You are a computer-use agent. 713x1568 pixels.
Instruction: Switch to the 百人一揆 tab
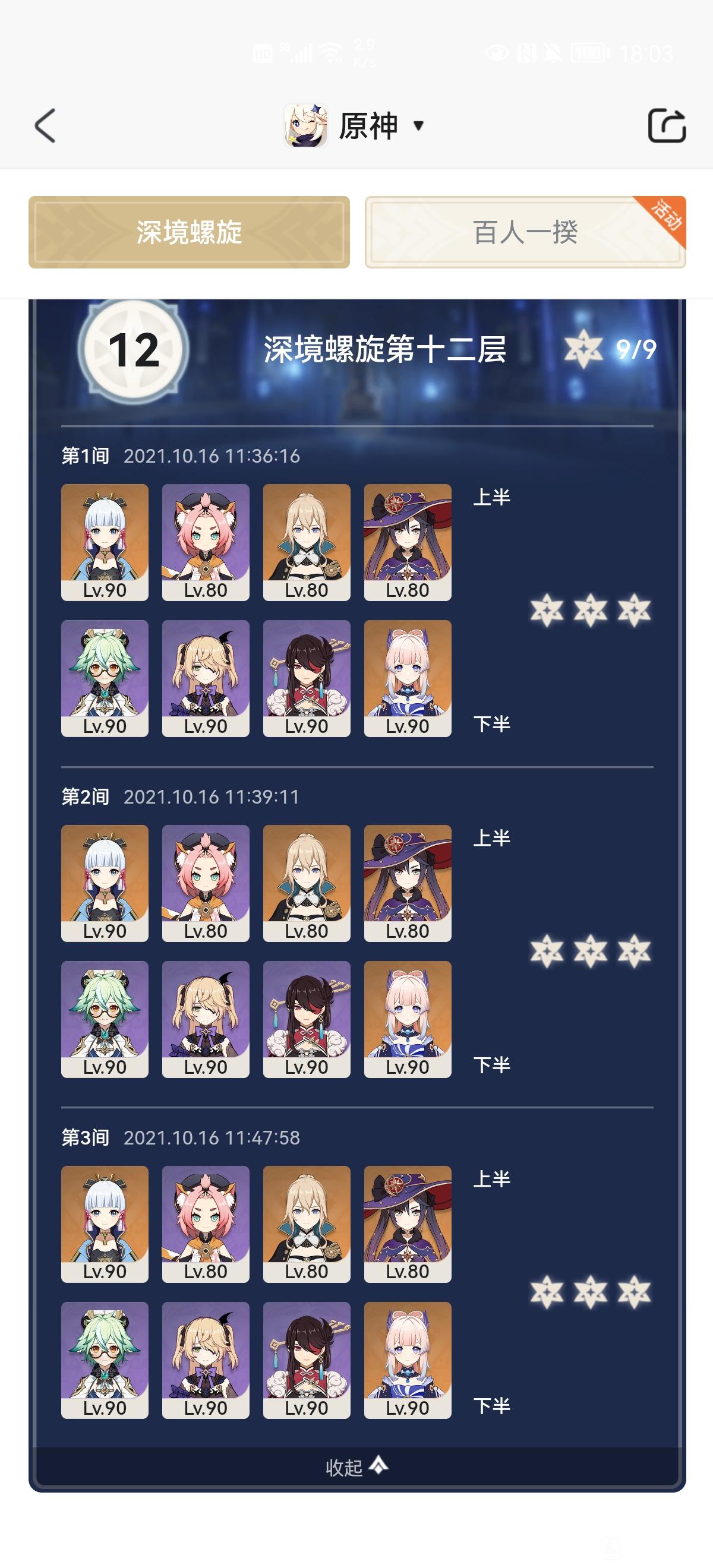[x=525, y=232]
